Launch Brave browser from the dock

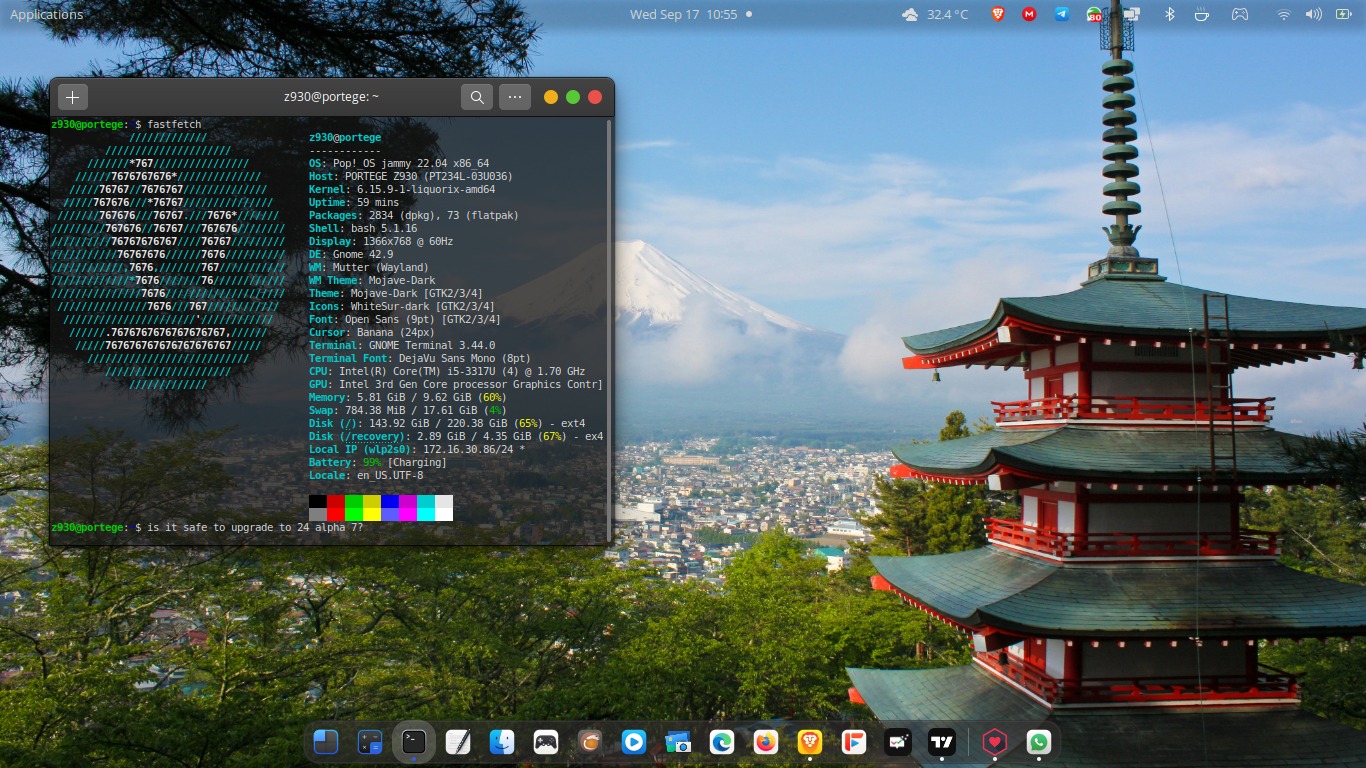[x=809, y=742]
